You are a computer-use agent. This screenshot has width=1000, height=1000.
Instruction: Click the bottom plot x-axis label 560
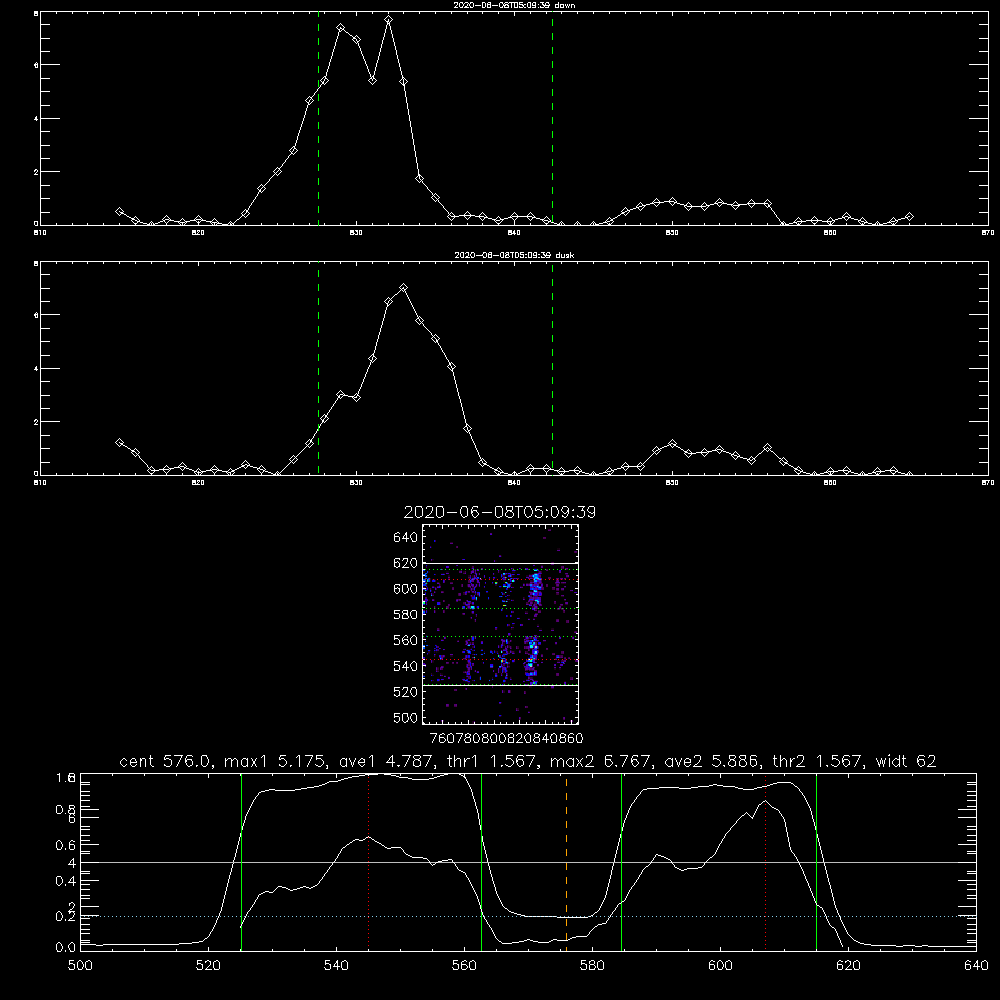point(464,966)
